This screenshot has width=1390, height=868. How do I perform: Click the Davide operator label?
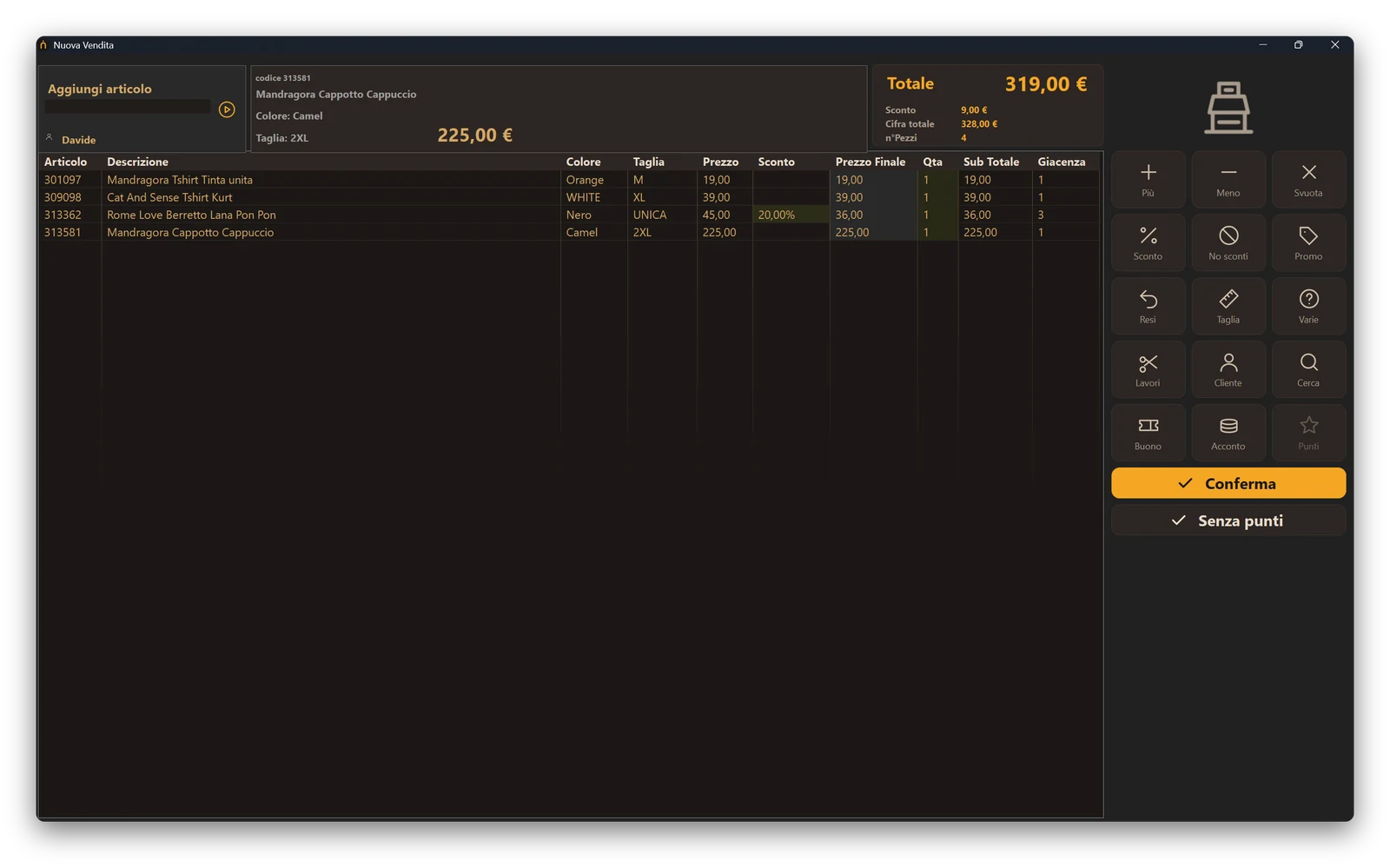tap(78, 140)
